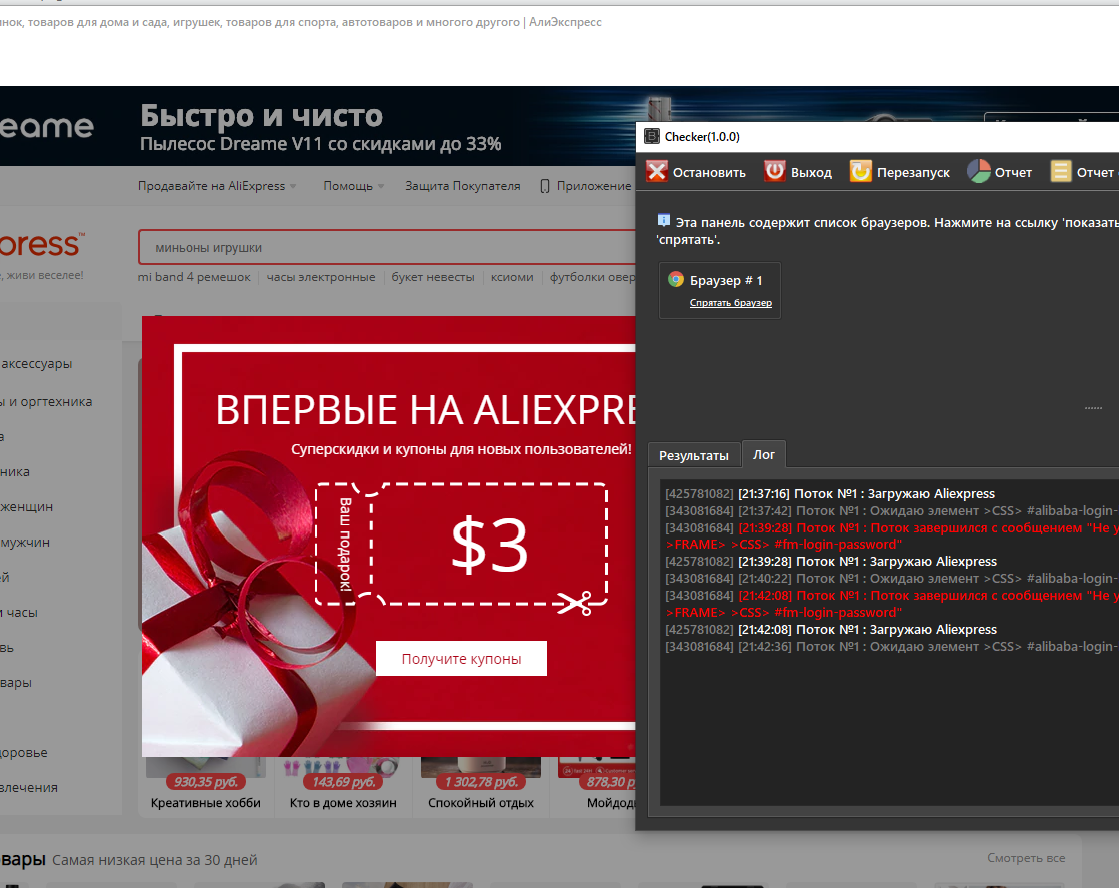Screen dimensions: 1119x888
Task: Click the Checker app window icon
Action: (652, 136)
